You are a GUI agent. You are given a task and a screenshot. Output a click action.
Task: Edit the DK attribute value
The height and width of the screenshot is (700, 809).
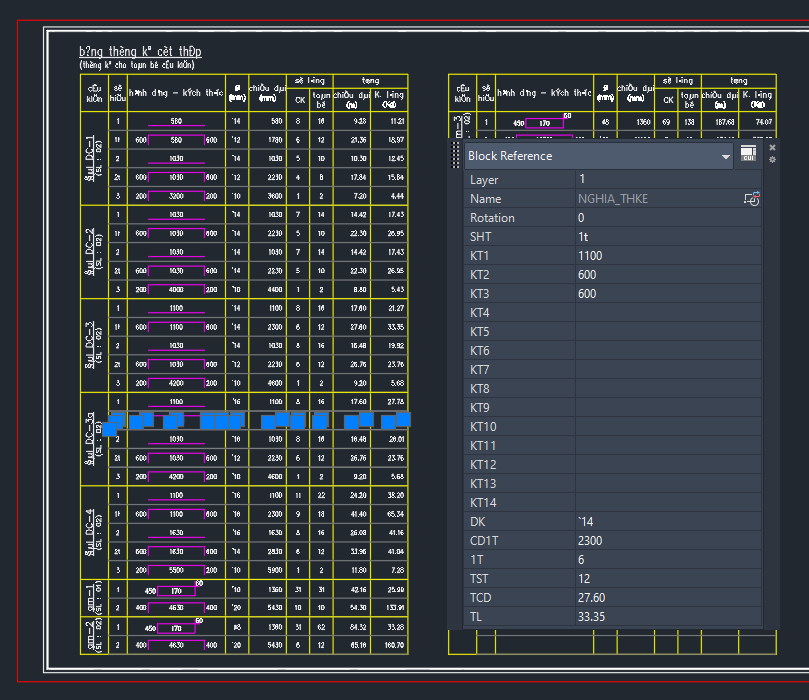(667, 522)
